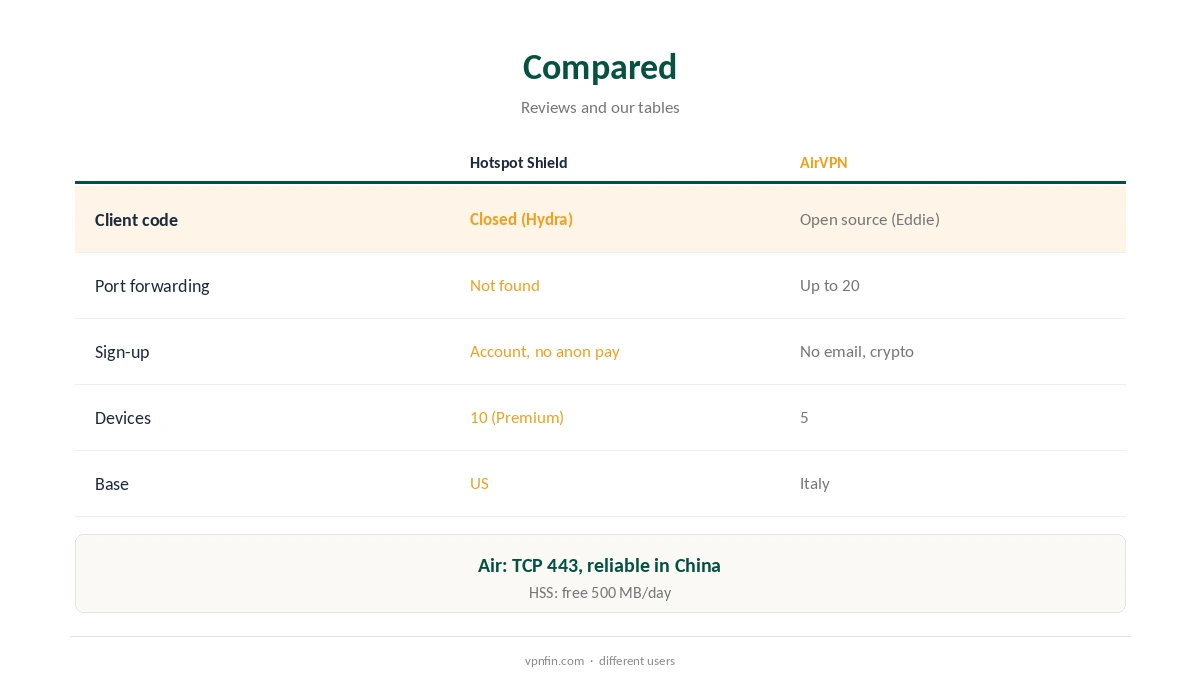Click the "Up to 20" cell
The height and width of the screenshot is (680, 1200).
pyautogui.click(x=830, y=285)
